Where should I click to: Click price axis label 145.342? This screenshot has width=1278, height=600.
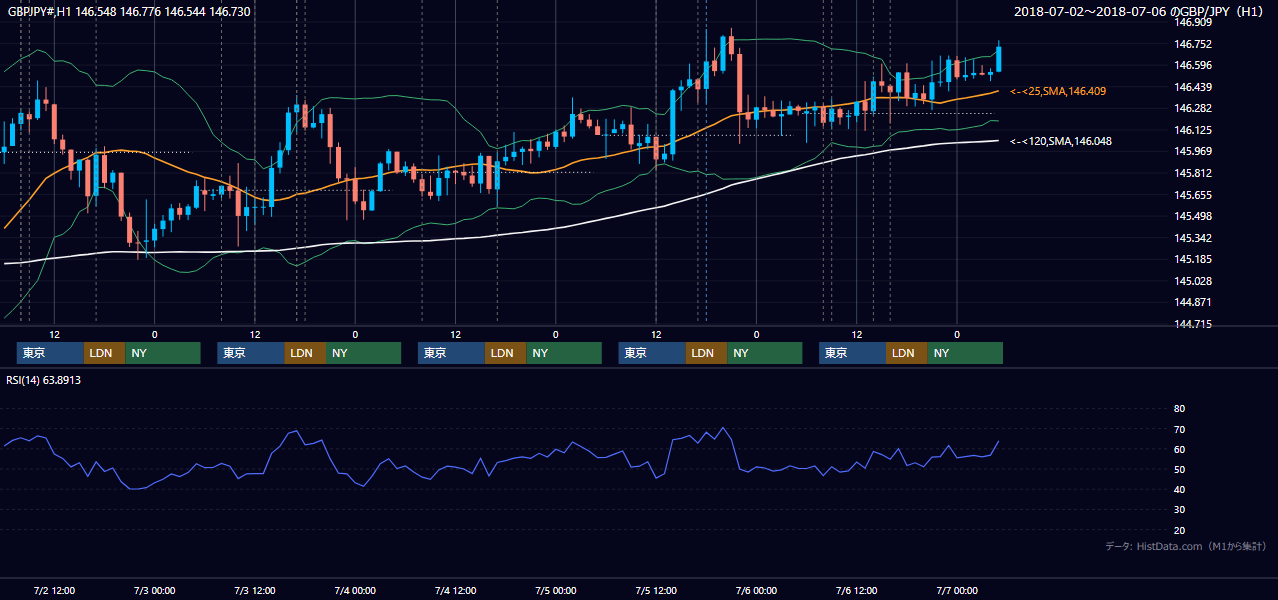point(1194,238)
